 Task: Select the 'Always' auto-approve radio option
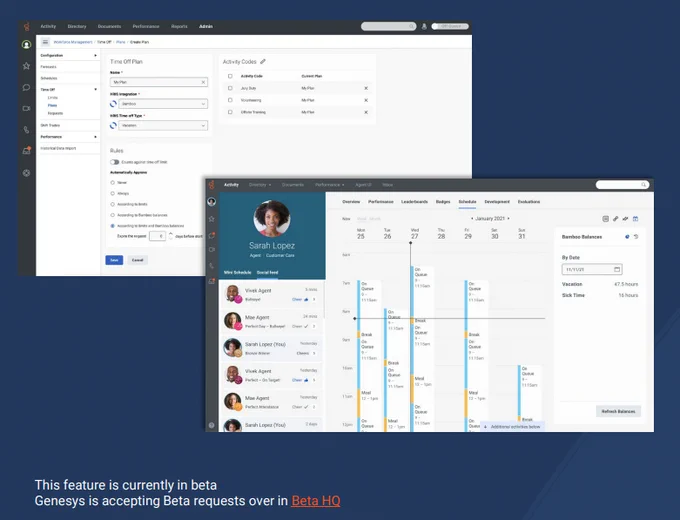(x=113, y=193)
